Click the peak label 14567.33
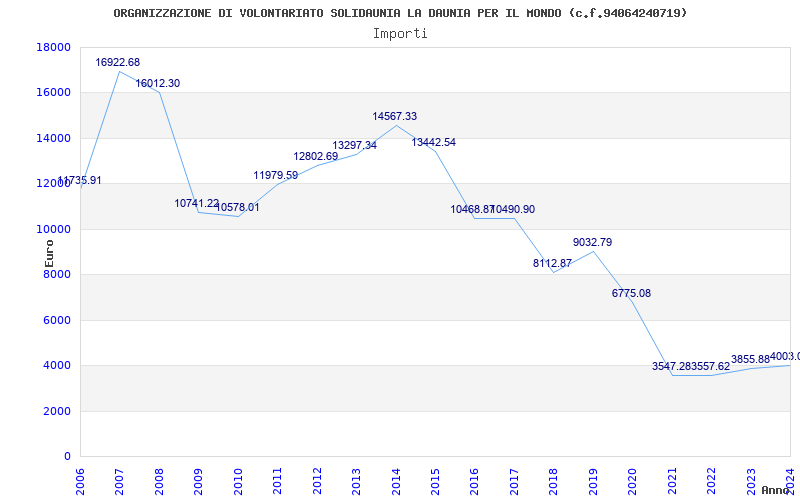Image resolution: width=800 pixels, height=500 pixels. click(x=394, y=116)
